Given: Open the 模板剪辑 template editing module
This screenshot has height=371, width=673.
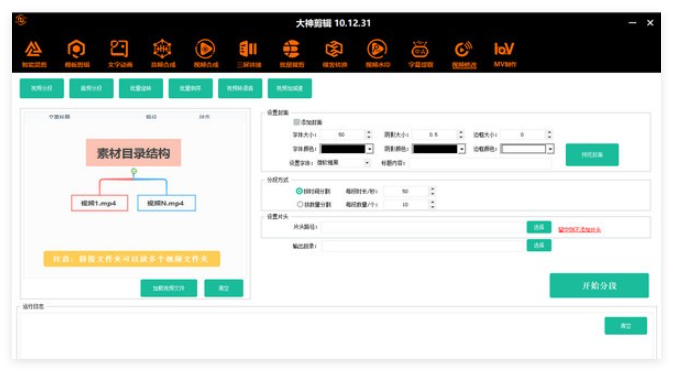Looking at the screenshot, I should (77, 53).
